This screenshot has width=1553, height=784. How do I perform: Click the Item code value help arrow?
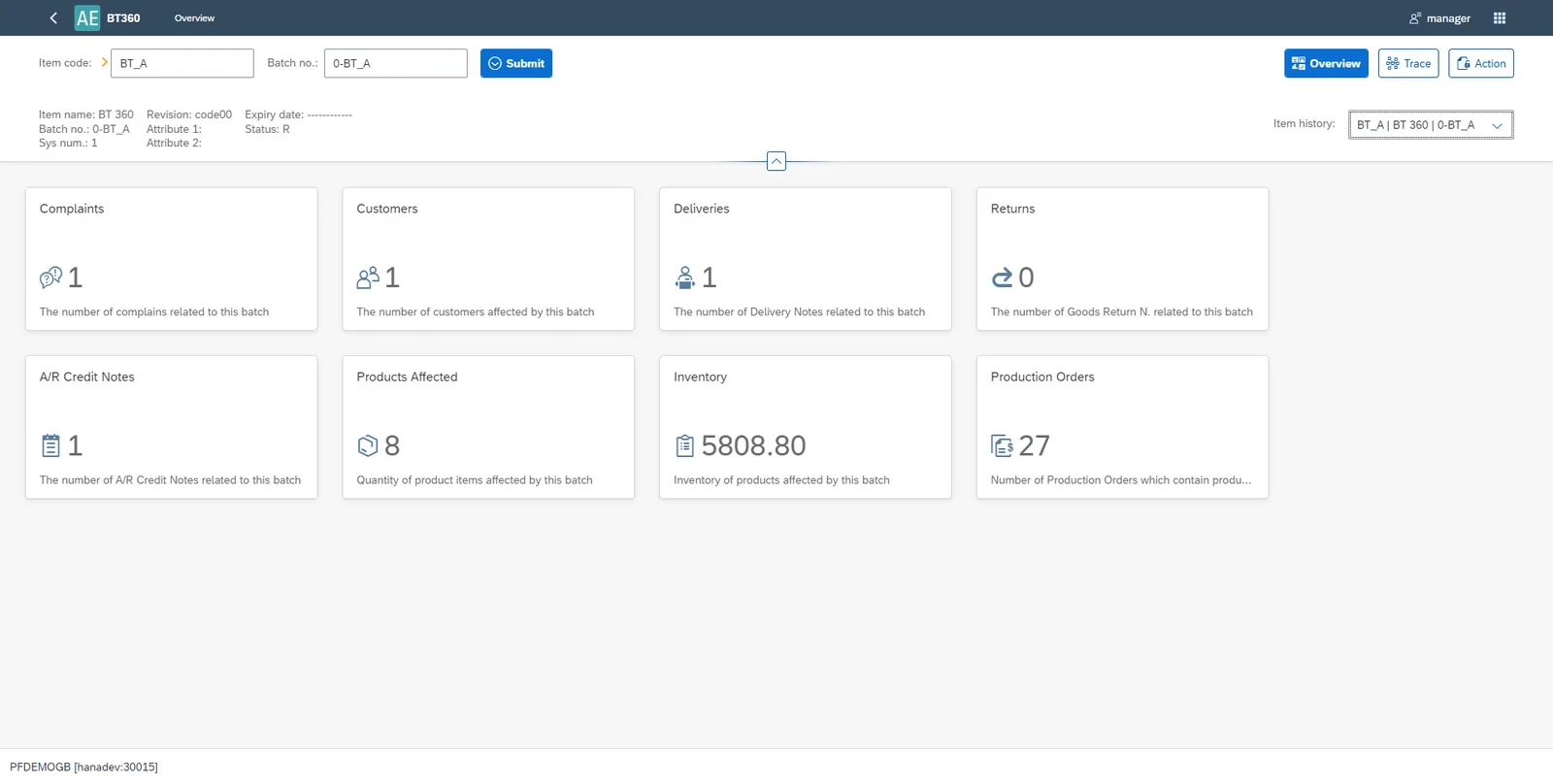point(104,62)
